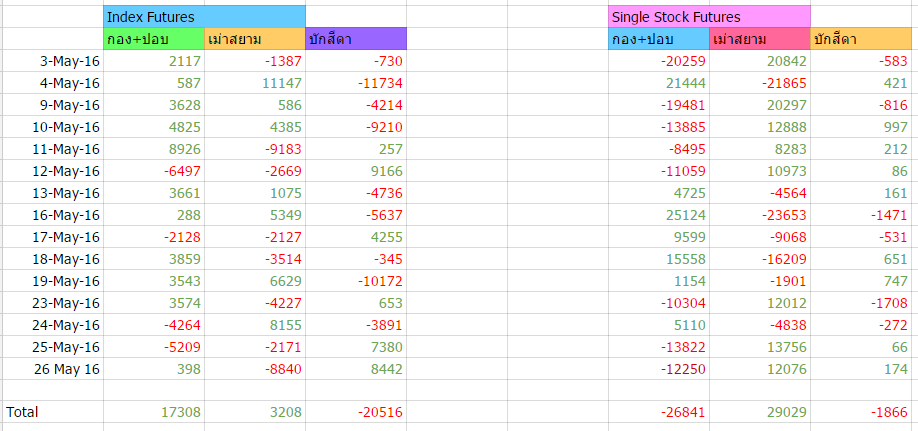The width and height of the screenshot is (918, 431).
Task: Click the purple บักสีดา header cell
Action: coord(356,39)
